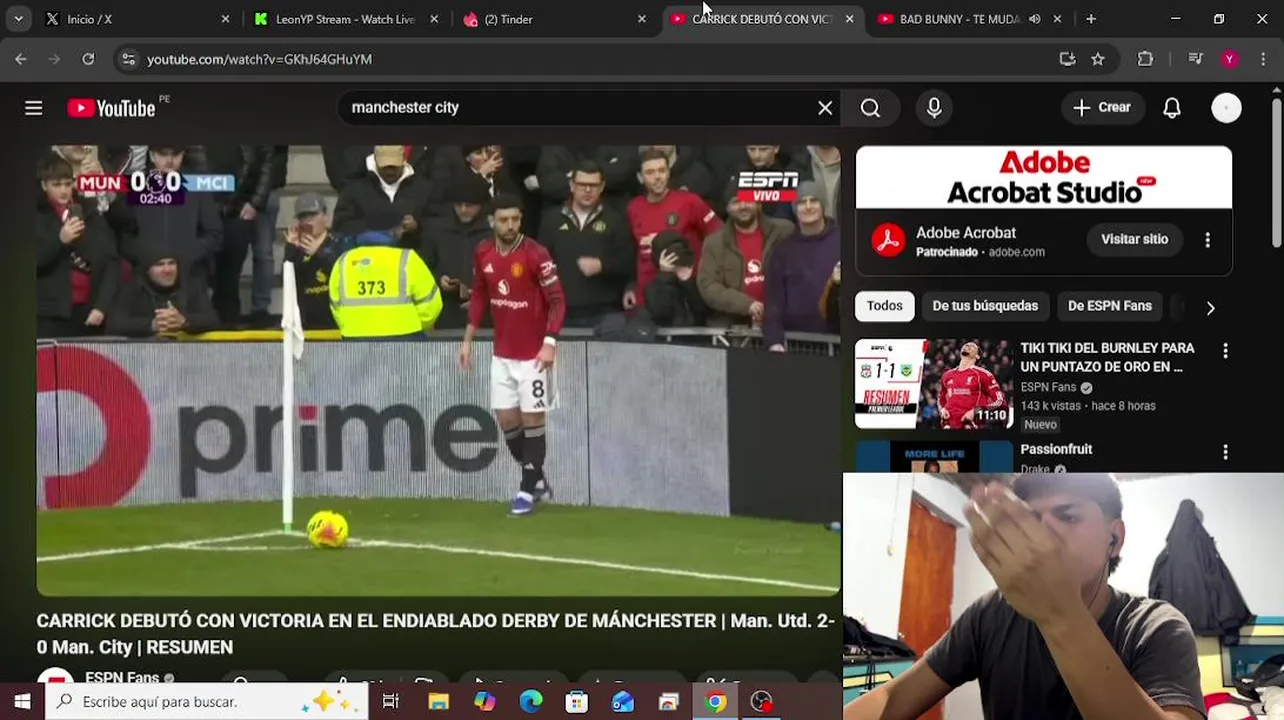Close the CARRICK DEBUTÓ tab

pos(849,19)
